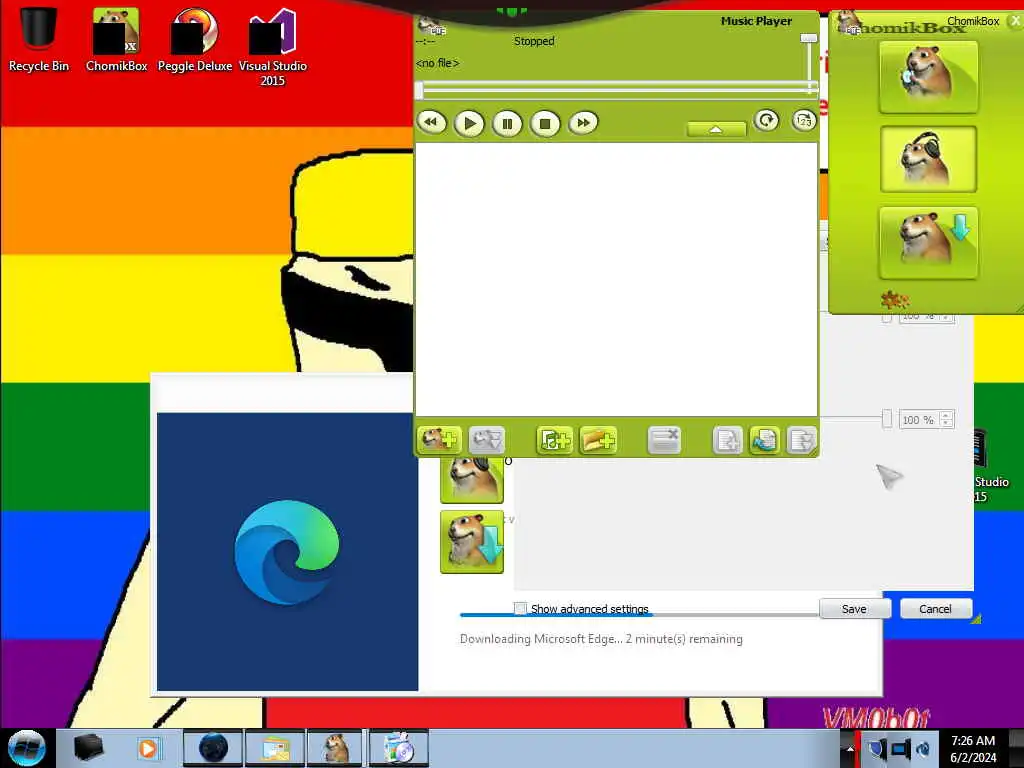Image resolution: width=1024 pixels, height=768 pixels.
Task: Remove selected item from the playlist
Action: (664, 440)
